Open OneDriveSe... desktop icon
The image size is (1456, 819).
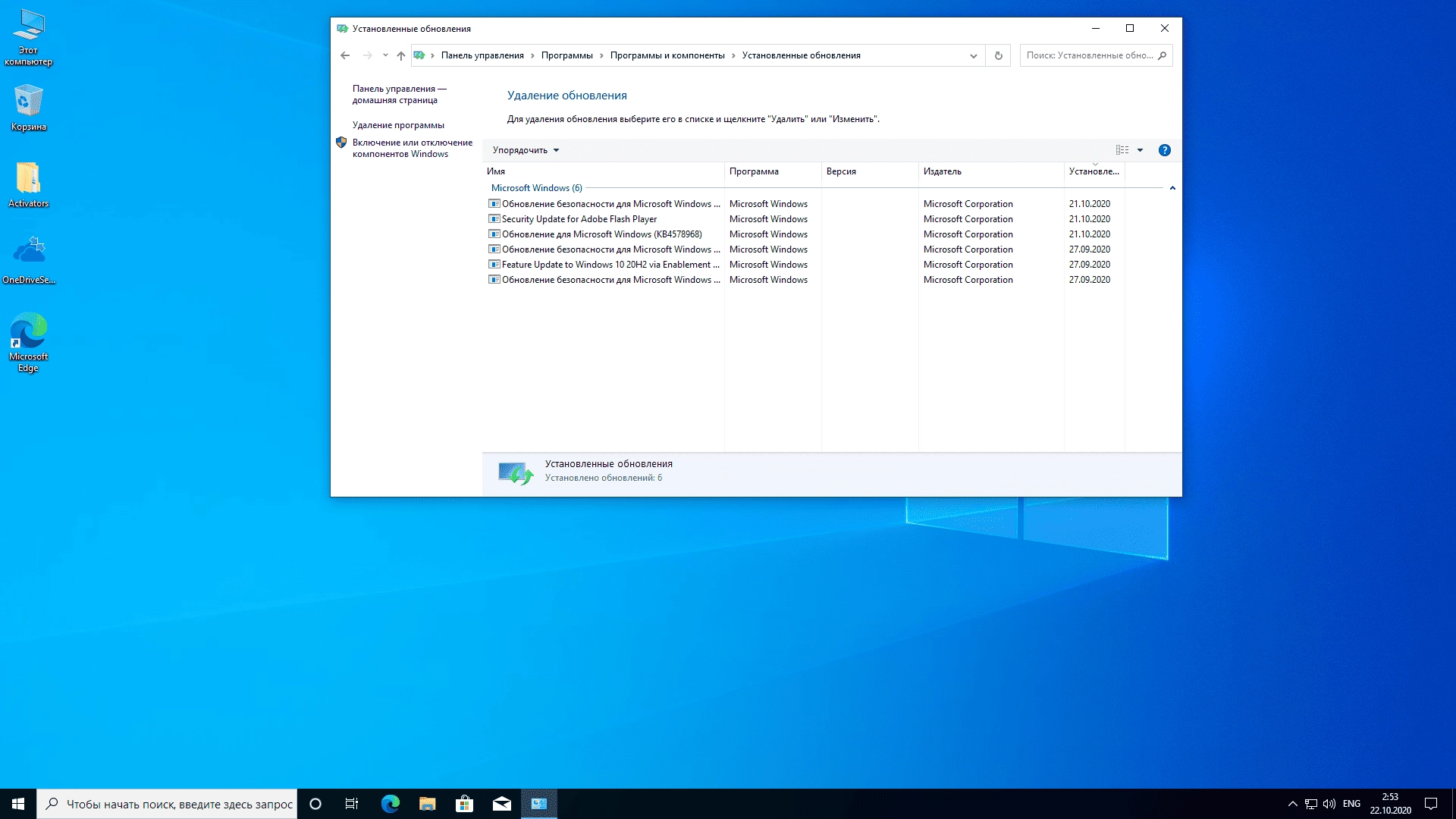point(29,260)
